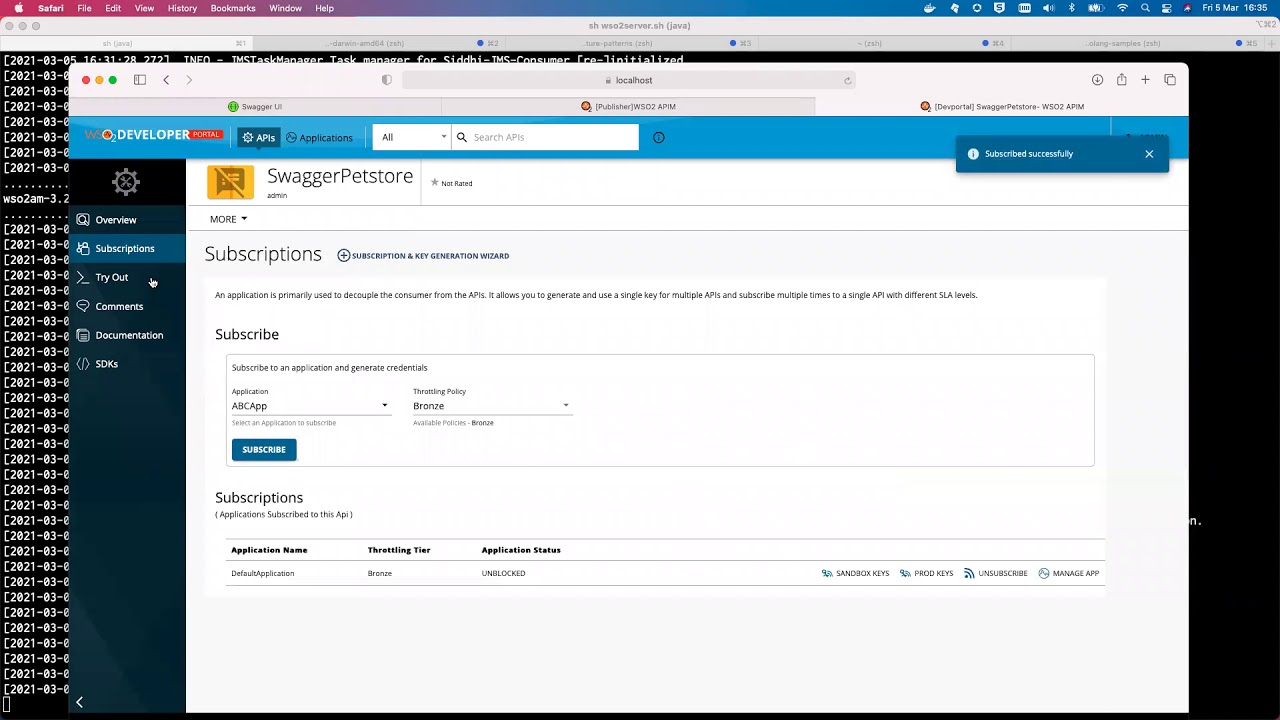1280x720 pixels.
Task: Open Control Center in menu bar
Action: point(1167,8)
